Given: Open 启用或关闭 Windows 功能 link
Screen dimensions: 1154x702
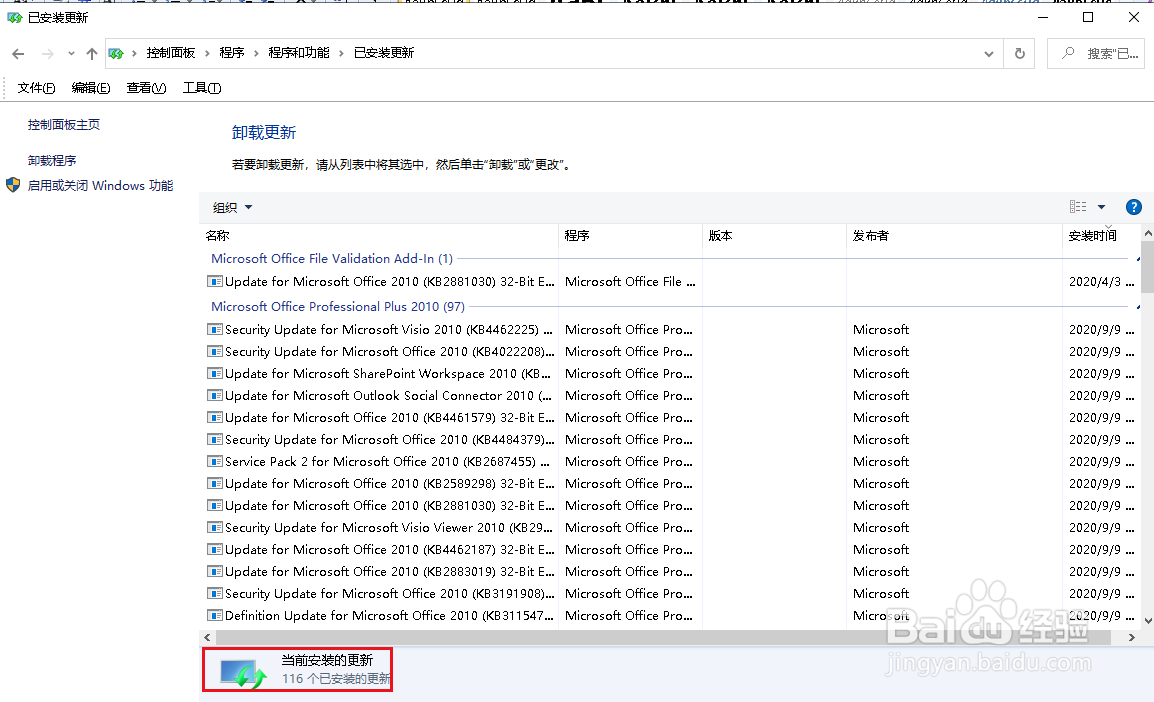Looking at the screenshot, I should 100,185.
